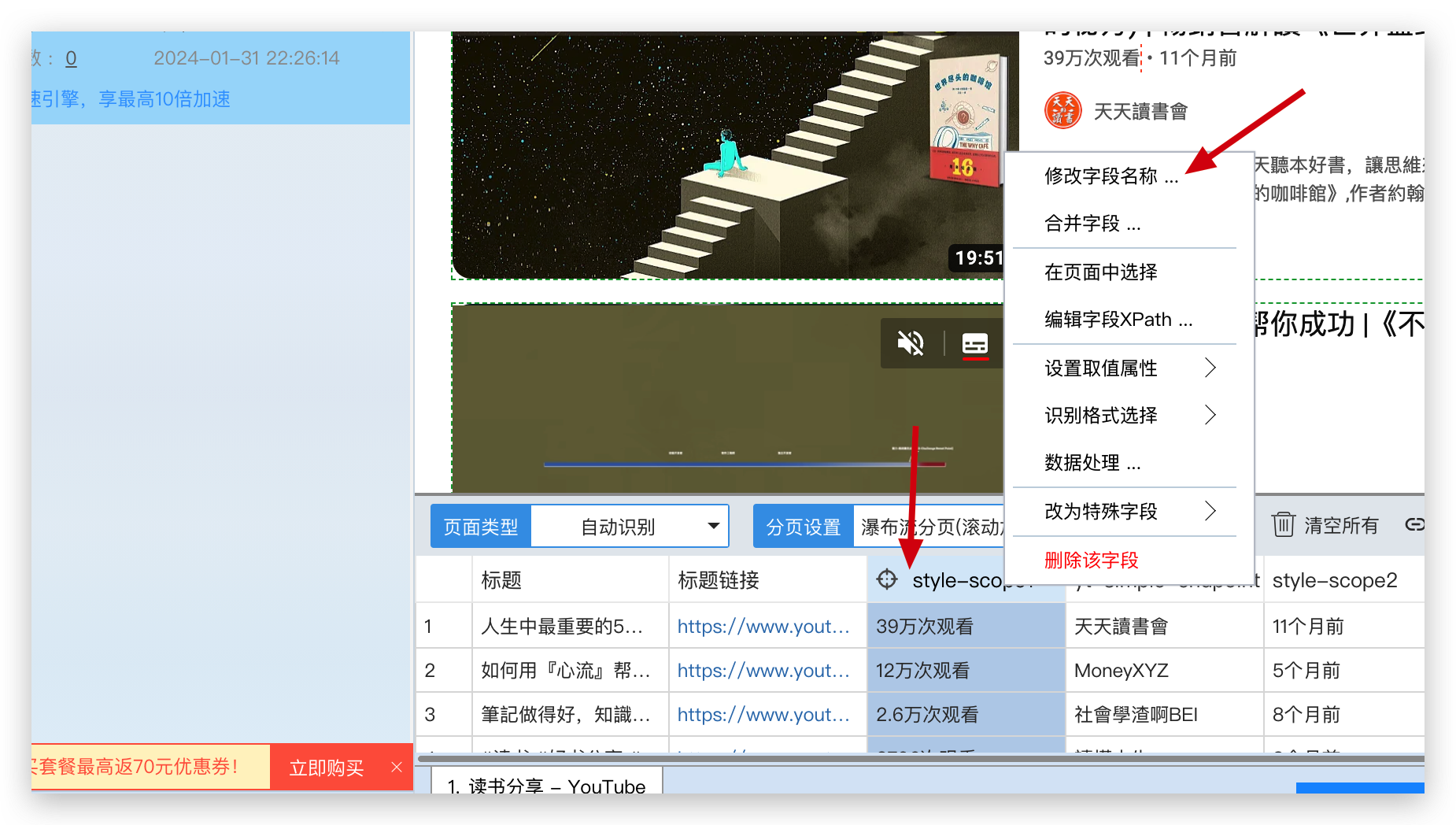Click row 1 title cell 人生中最重要的5…
This screenshot has width=1456, height=825.
[571, 627]
